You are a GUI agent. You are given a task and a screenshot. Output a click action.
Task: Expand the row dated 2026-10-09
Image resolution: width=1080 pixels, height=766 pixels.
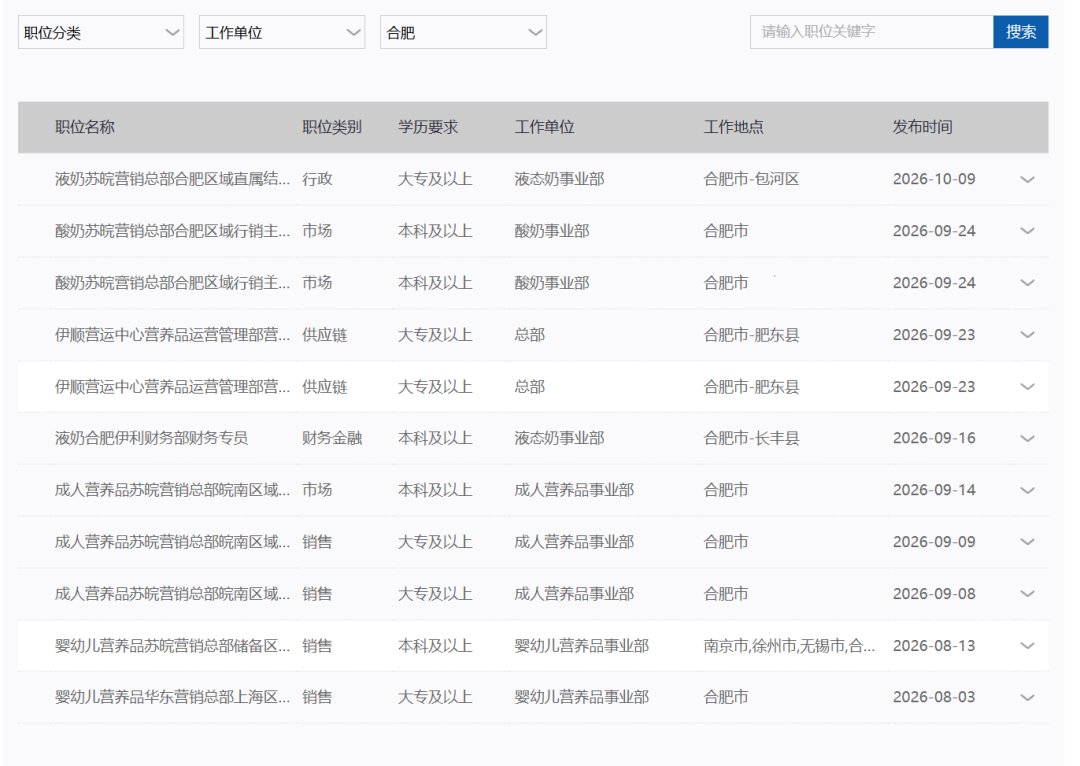(1027, 179)
